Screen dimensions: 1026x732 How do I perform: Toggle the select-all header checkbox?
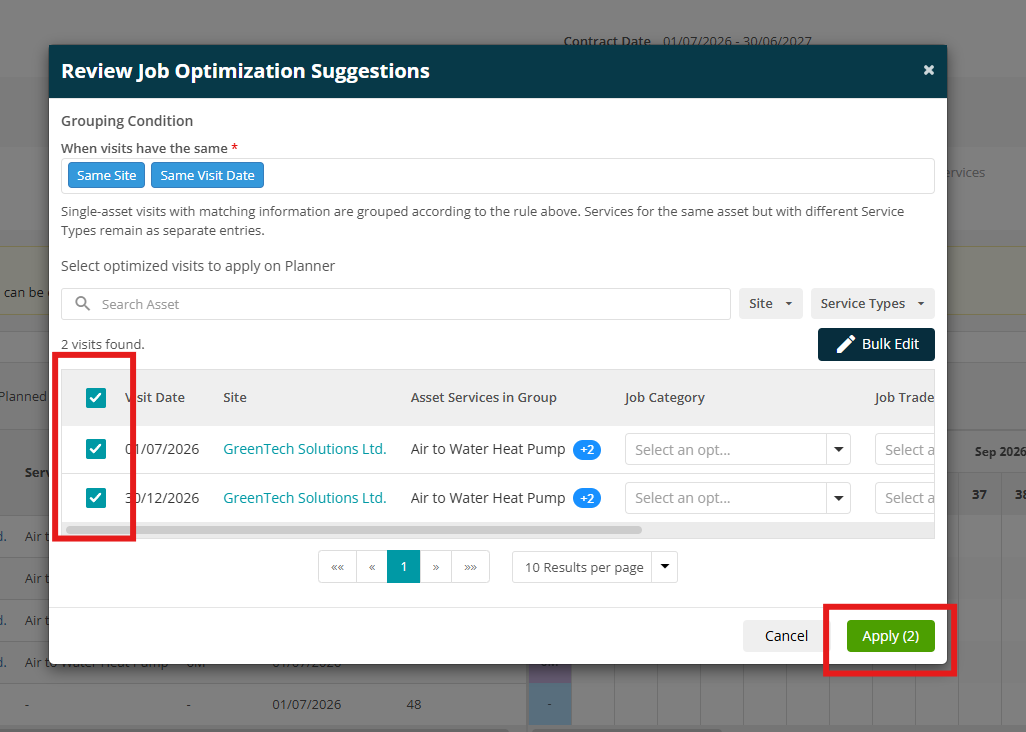pos(96,398)
